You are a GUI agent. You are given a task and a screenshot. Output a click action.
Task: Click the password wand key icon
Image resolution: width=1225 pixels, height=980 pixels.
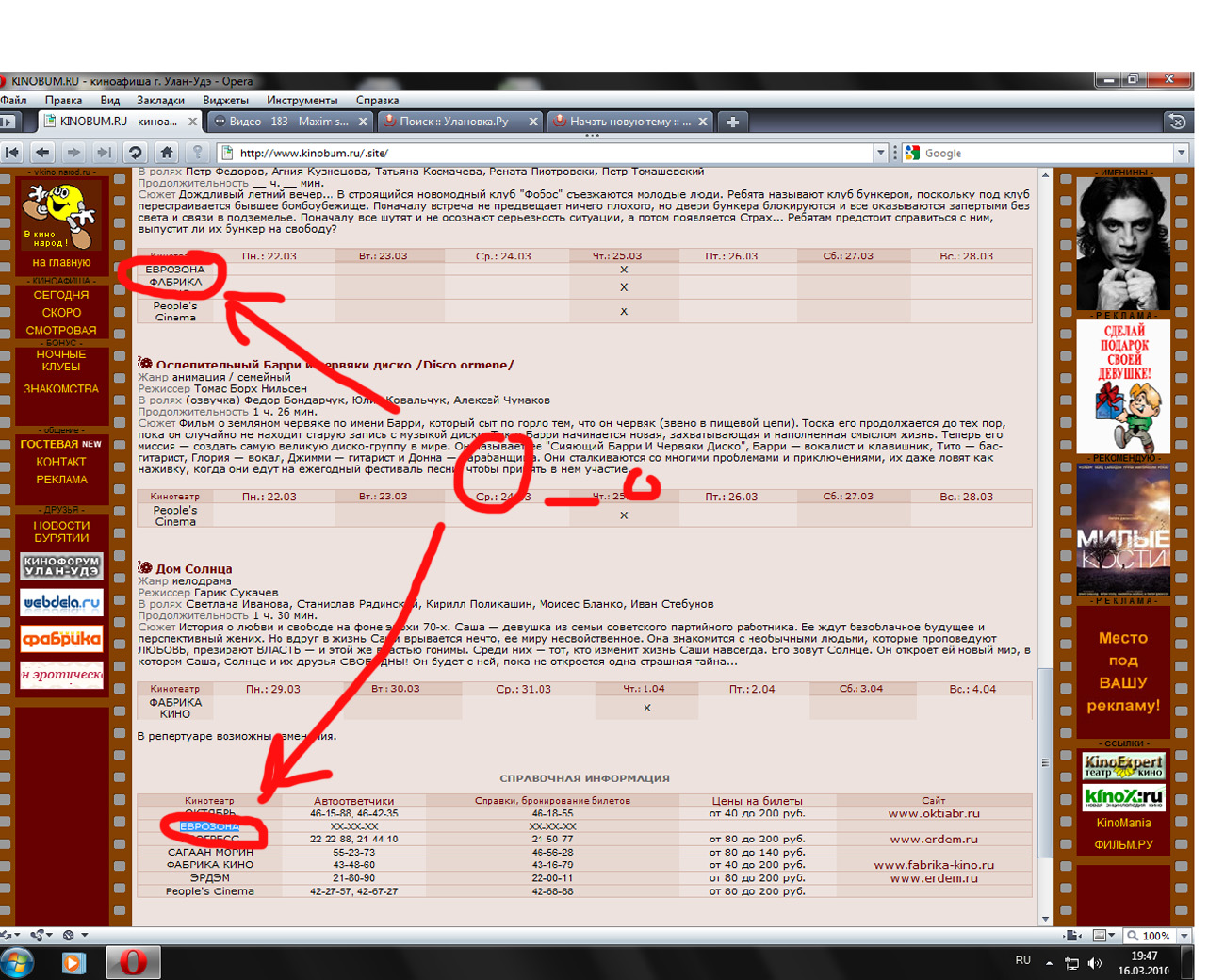(x=198, y=153)
